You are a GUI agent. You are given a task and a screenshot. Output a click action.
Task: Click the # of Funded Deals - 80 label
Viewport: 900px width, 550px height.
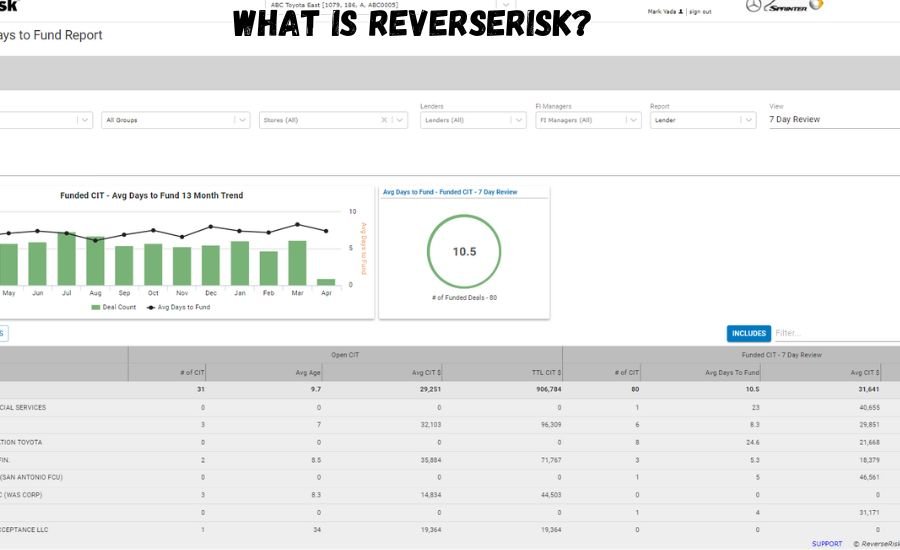pyautogui.click(x=464, y=297)
